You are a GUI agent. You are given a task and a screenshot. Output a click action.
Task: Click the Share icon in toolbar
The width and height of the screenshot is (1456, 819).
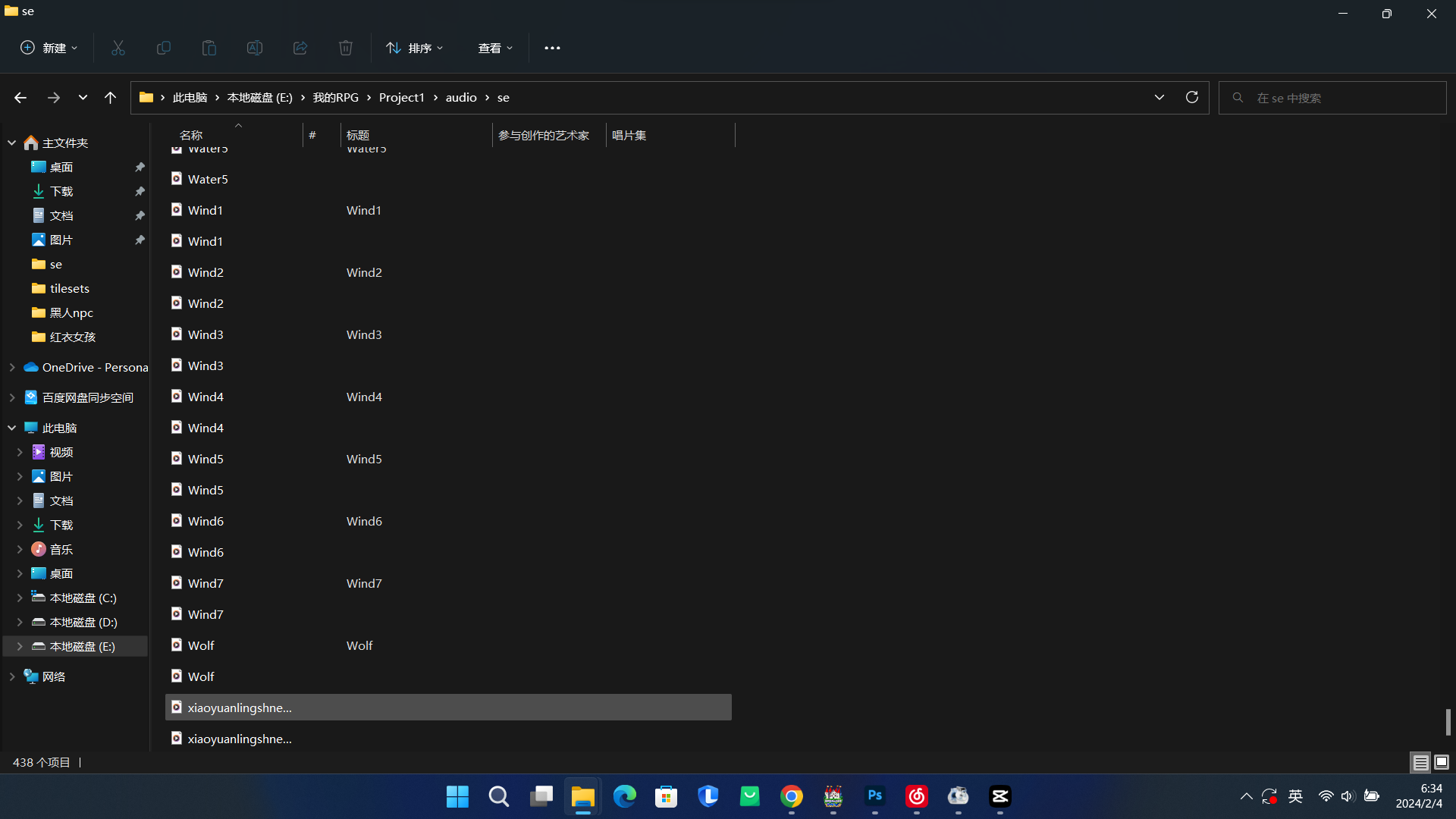click(x=300, y=48)
